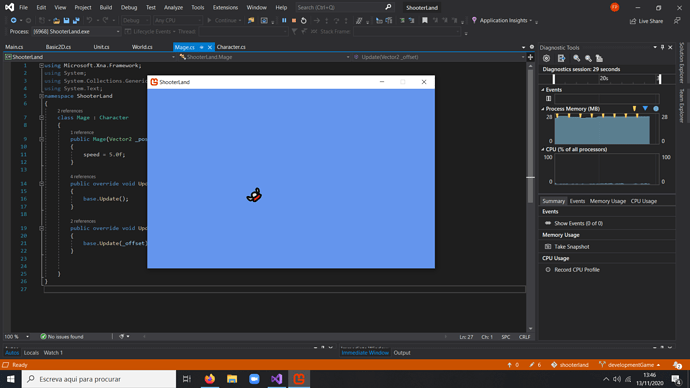Click Show Events (0 of 0) link
Viewport: 690px width, 388px height.
tap(578, 223)
